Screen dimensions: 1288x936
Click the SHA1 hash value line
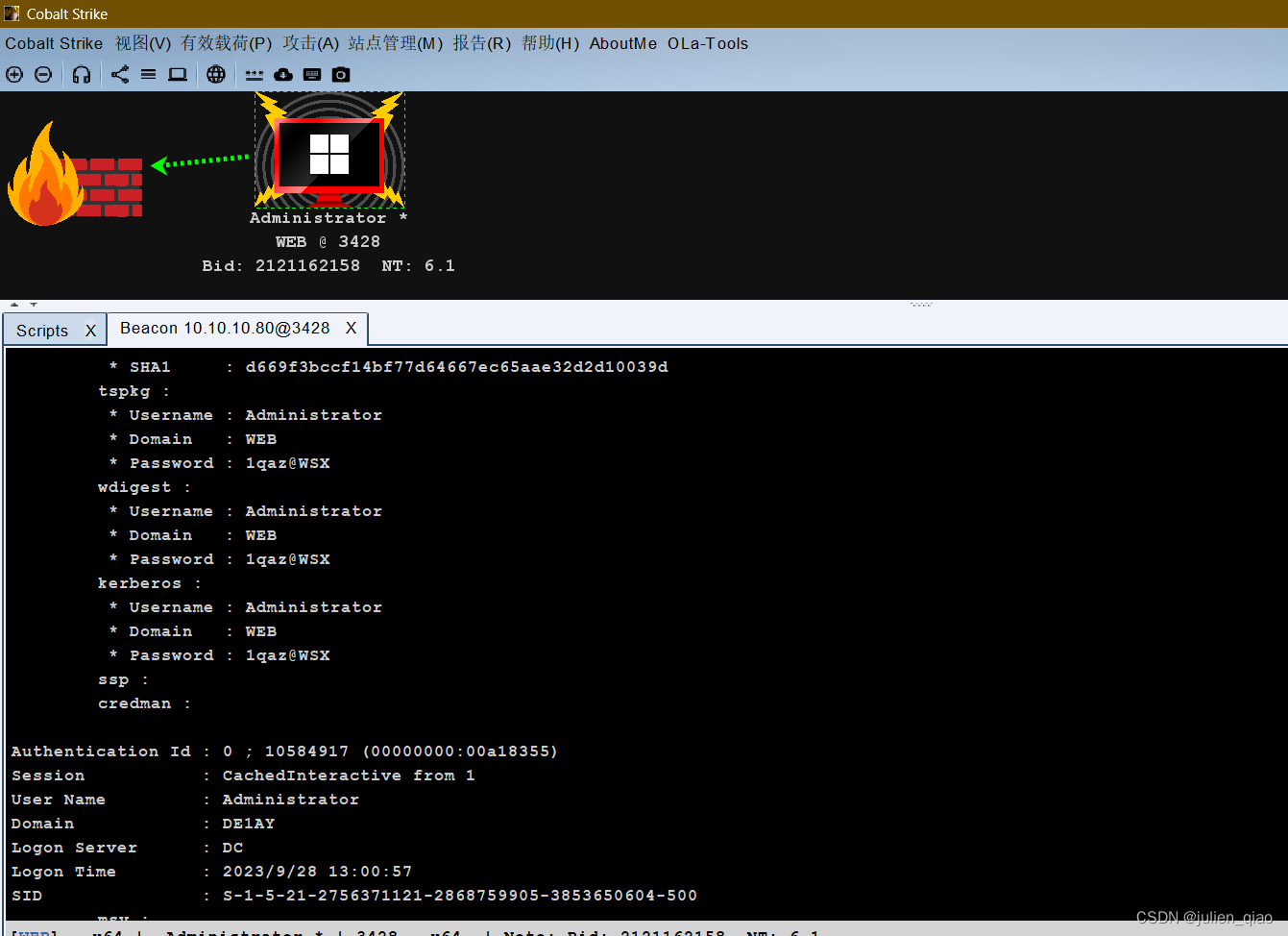[388, 367]
